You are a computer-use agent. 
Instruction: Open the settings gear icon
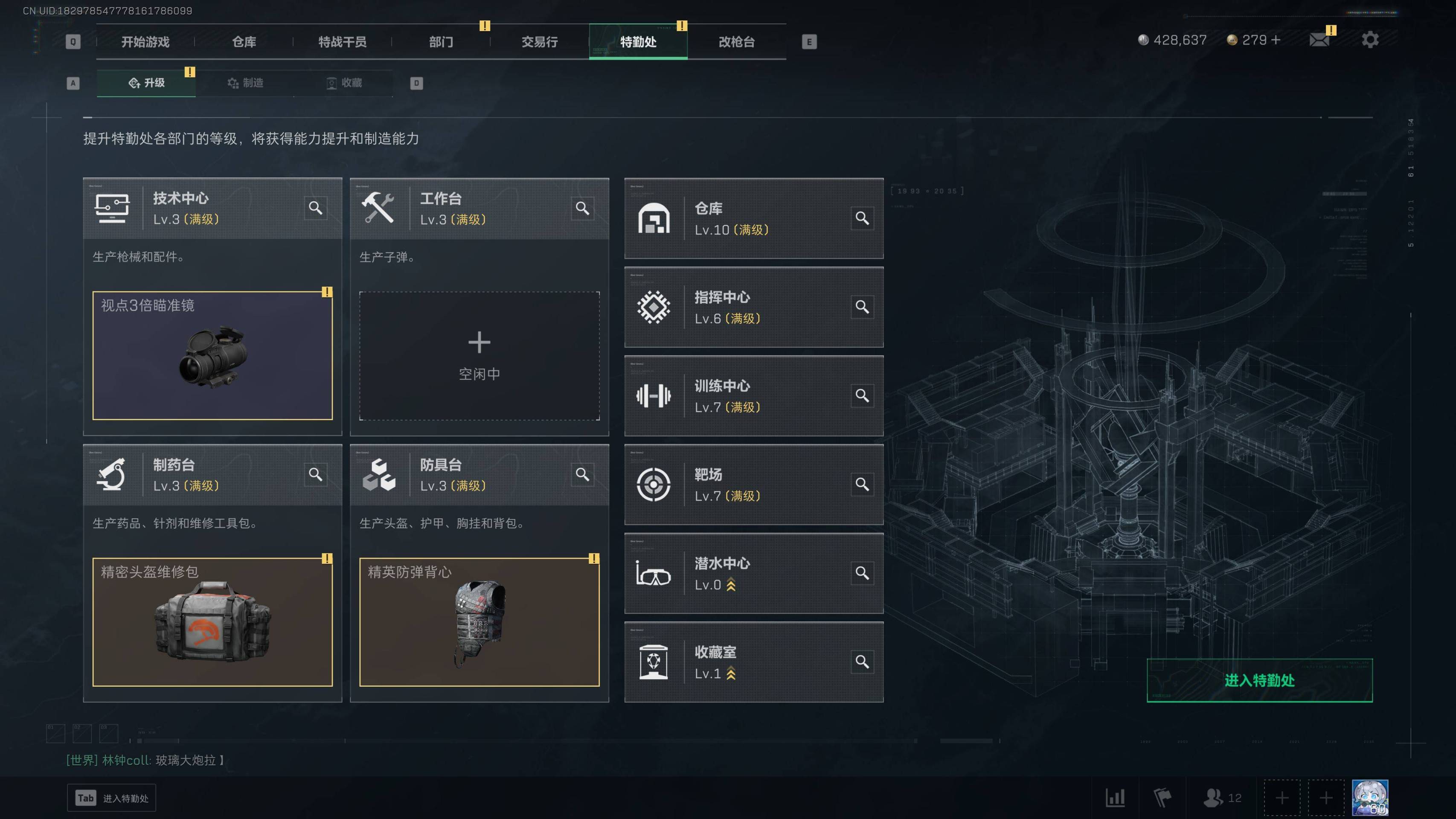[1370, 40]
